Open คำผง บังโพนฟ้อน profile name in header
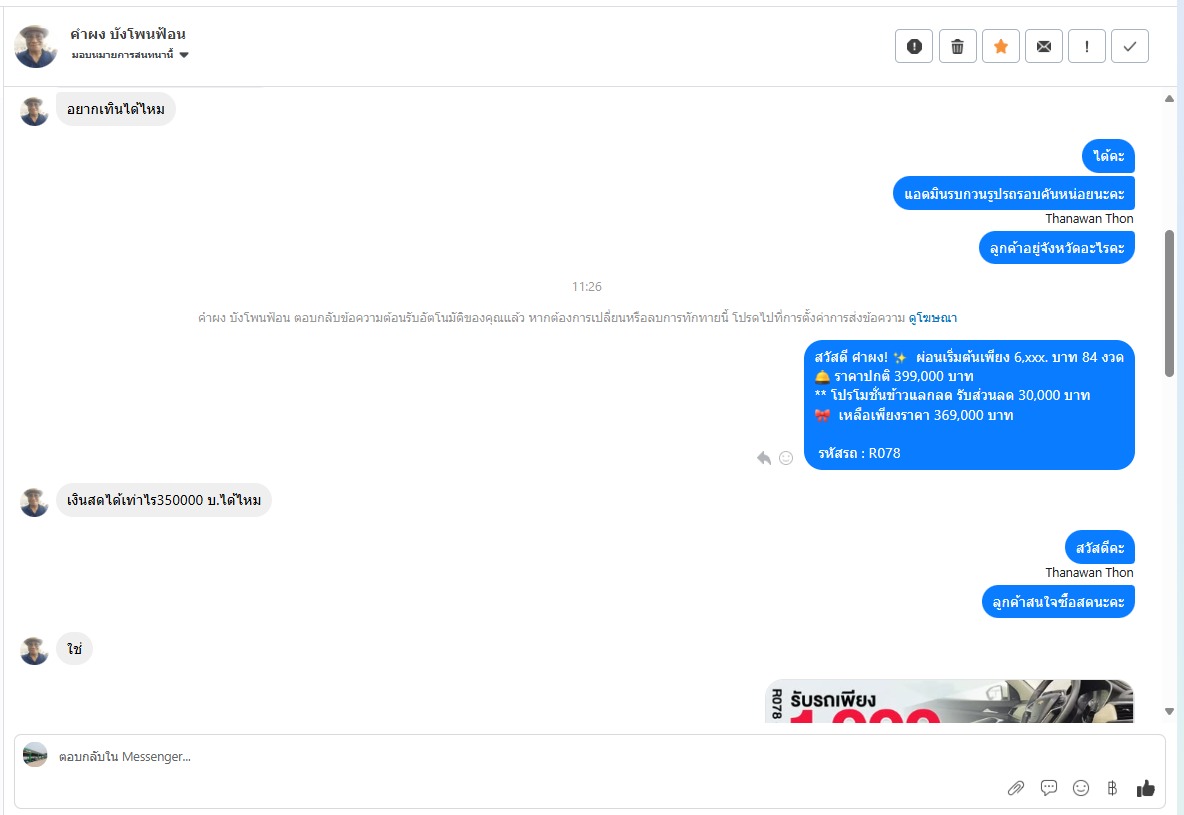Screen dimensions: 1184x815 pyautogui.click(x=128, y=34)
